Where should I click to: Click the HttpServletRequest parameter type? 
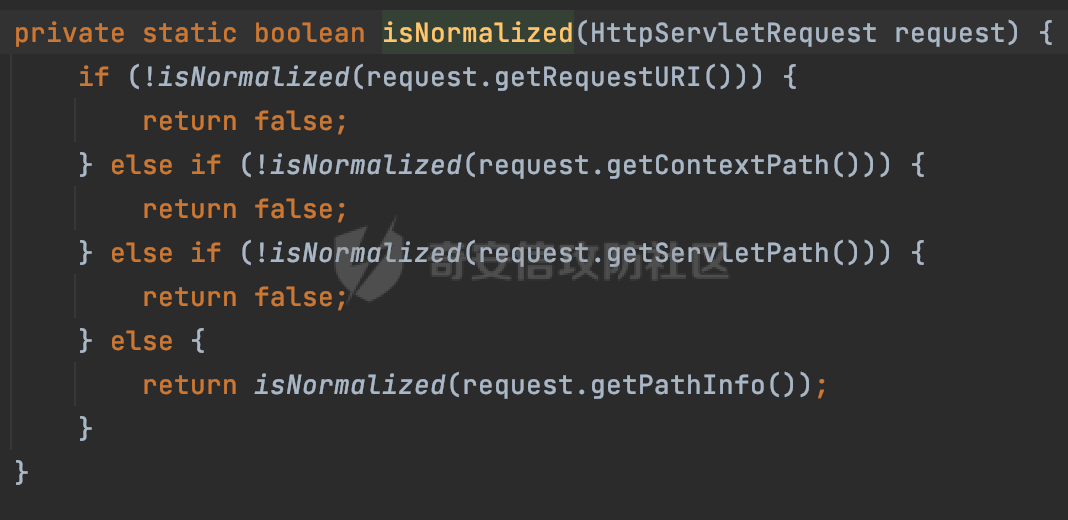tap(734, 33)
